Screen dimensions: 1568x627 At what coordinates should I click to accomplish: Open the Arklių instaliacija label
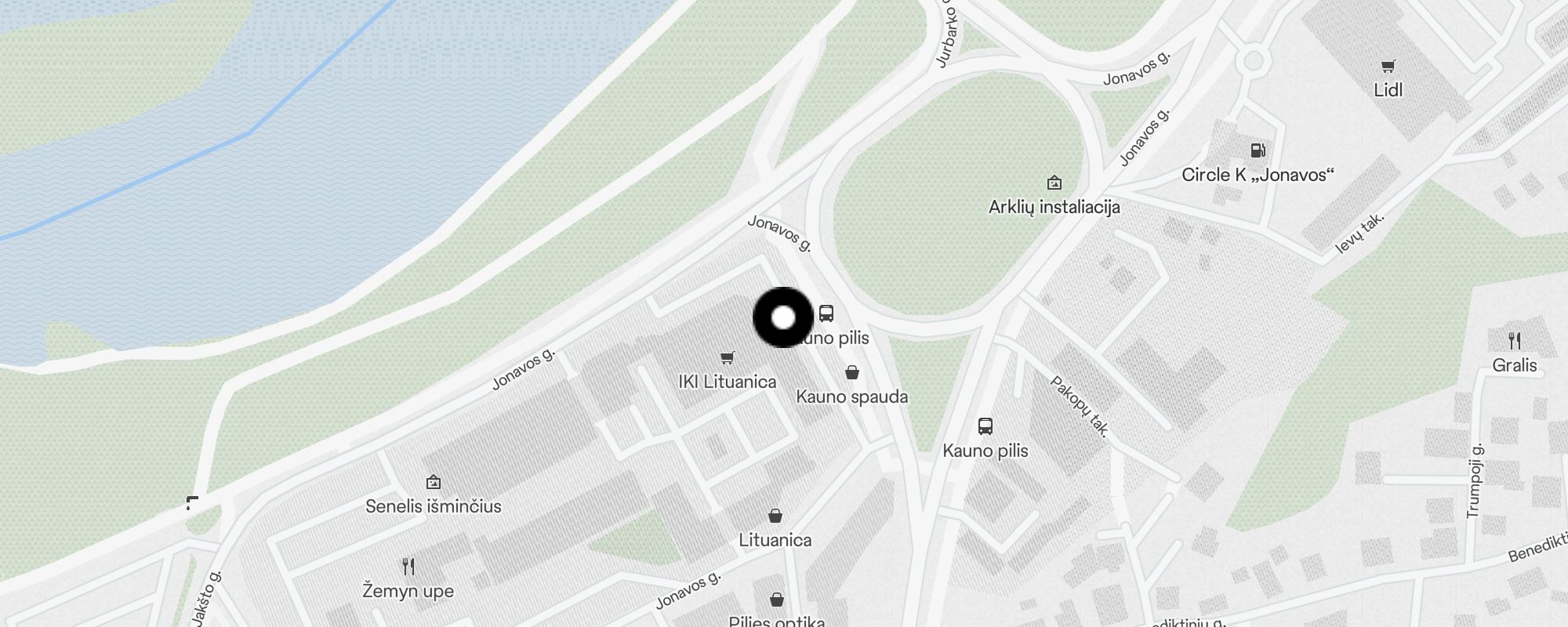click(1054, 207)
